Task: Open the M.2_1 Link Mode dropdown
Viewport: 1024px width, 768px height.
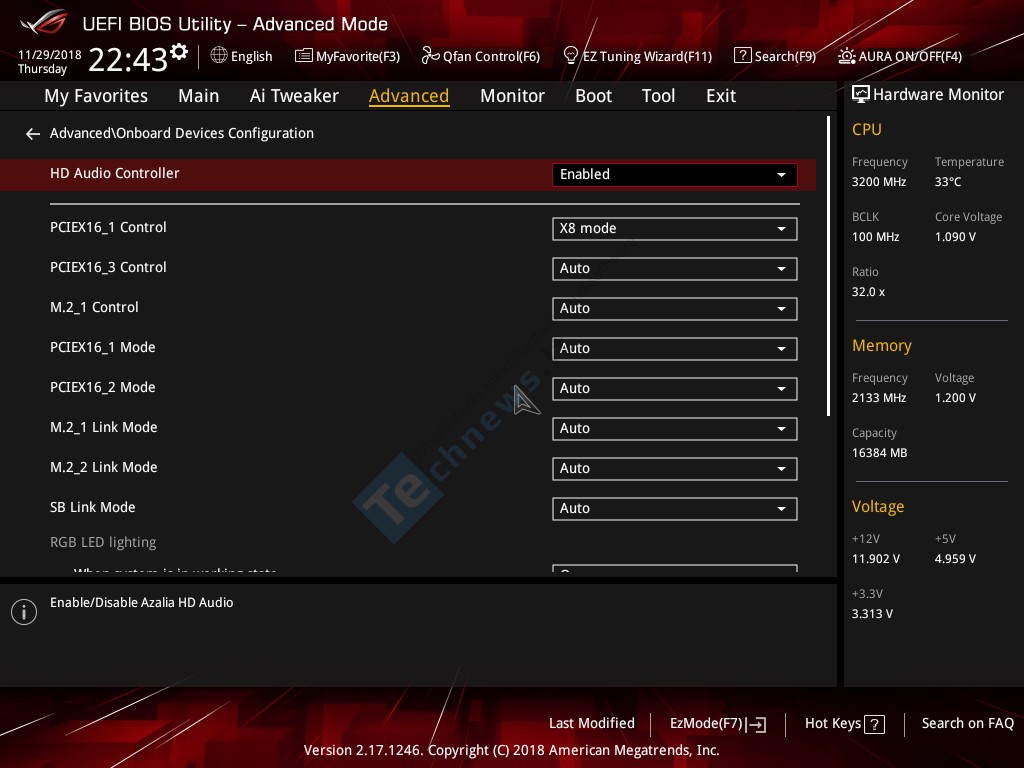Action: (x=675, y=428)
